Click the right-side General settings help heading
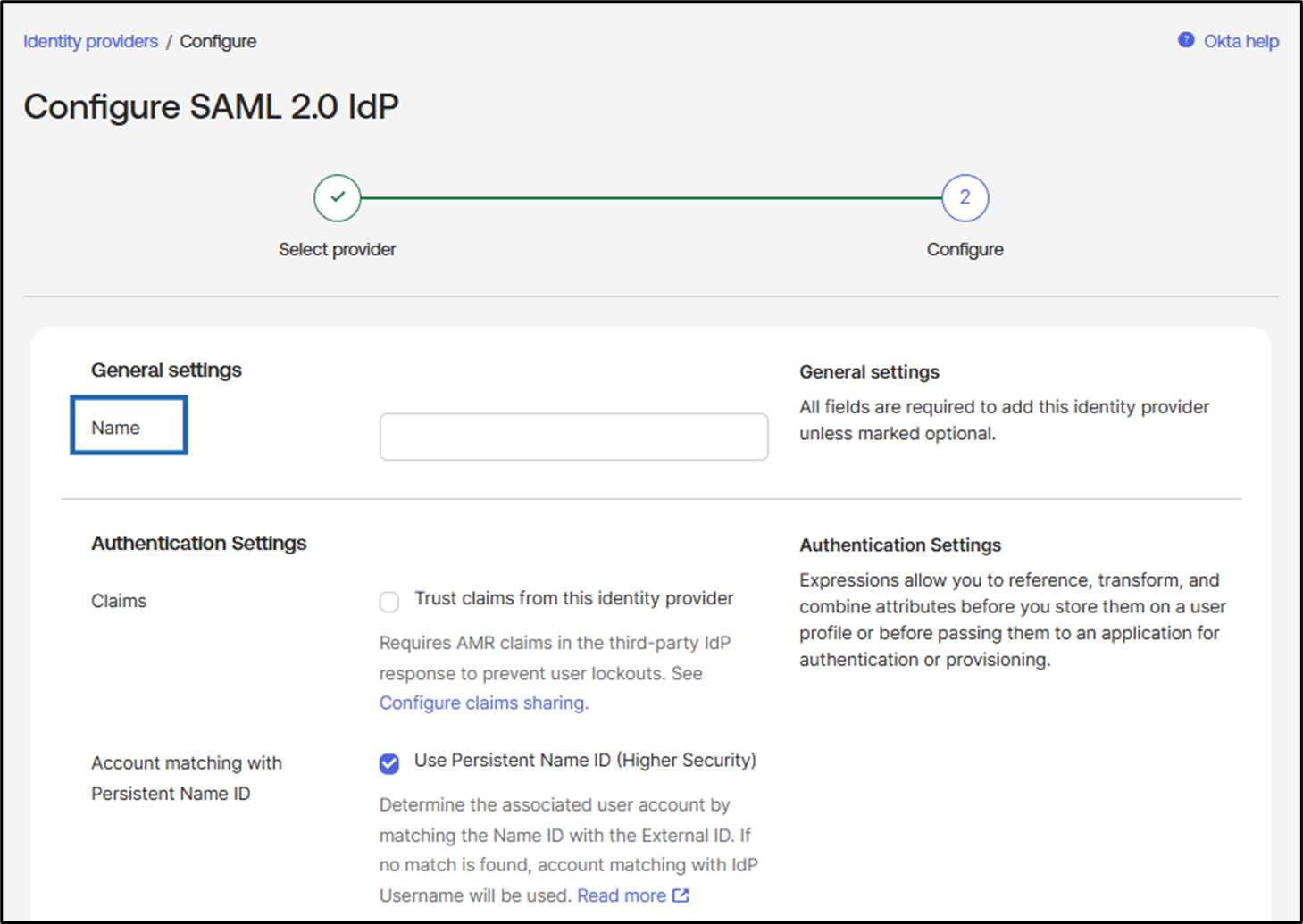The height and width of the screenshot is (924, 1303). pyautogui.click(x=869, y=371)
